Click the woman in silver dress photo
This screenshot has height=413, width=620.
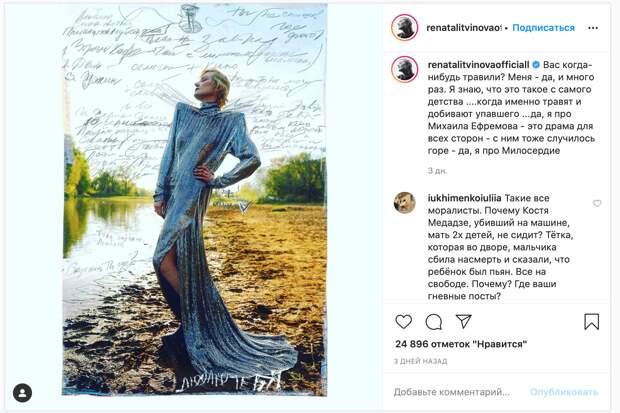(195, 200)
